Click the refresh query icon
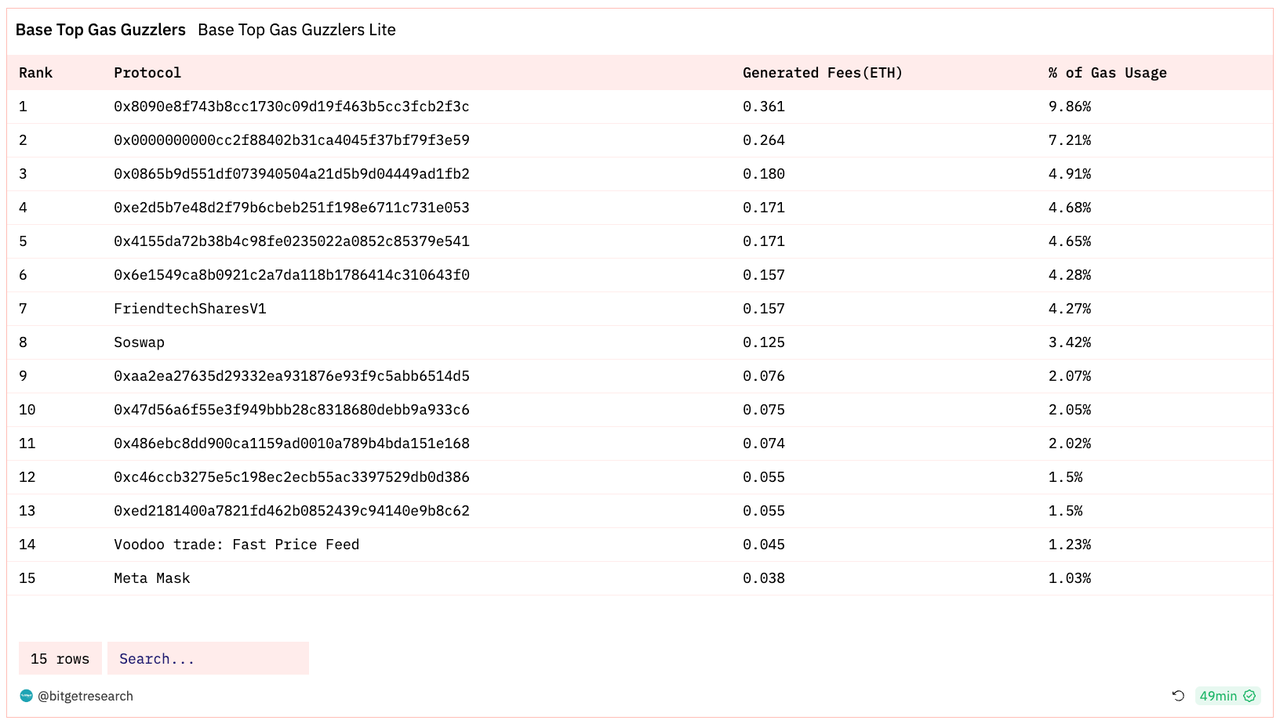The width and height of the screenshot is (1280, 724). click(1178, 696)
